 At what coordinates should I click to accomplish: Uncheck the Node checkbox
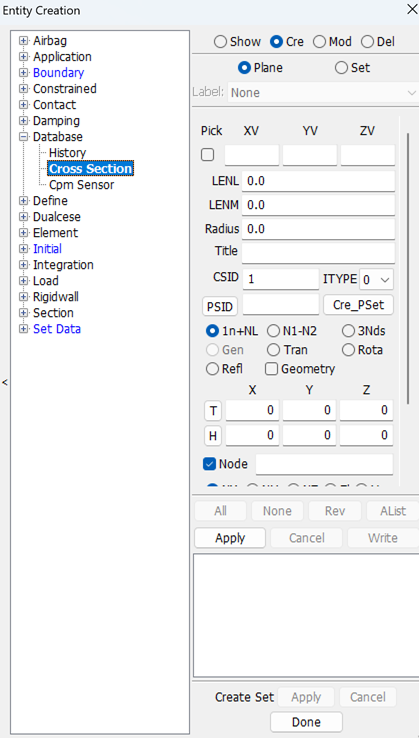209,464
